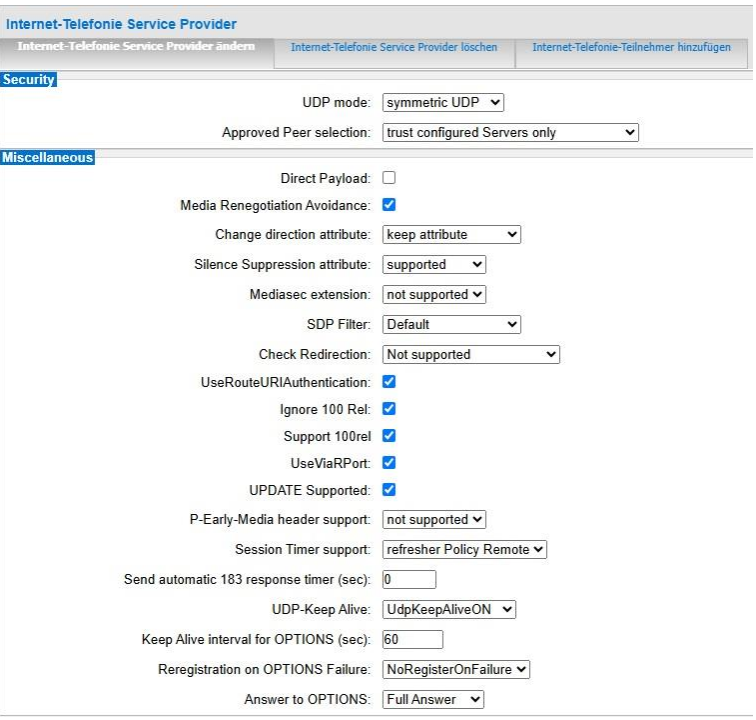
Task: Expand the Mediasec extension dropdown
Action: tap(434, 295)
